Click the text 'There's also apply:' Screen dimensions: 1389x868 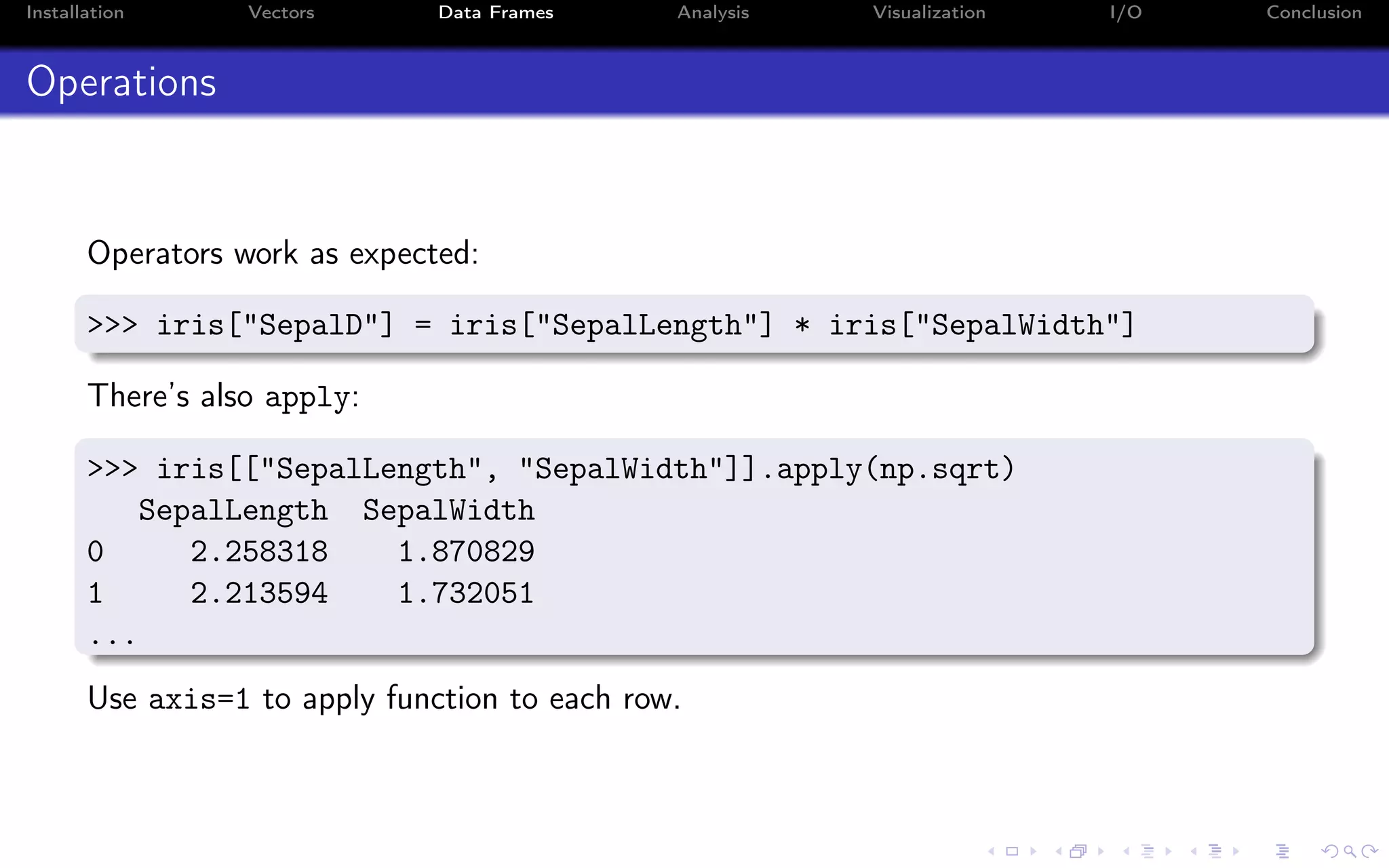(x=223, y=396)
